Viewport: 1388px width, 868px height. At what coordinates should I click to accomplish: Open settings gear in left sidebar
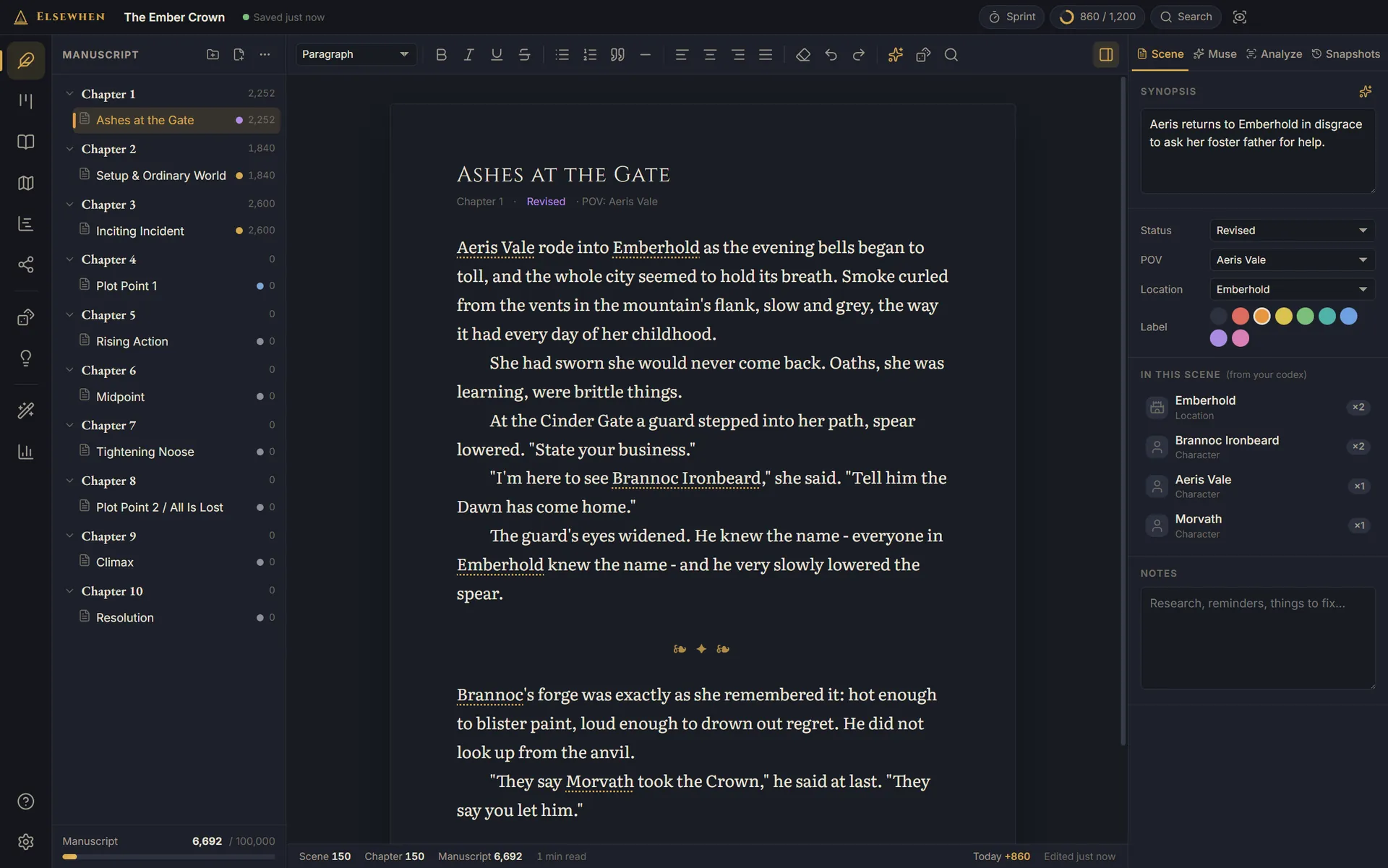coord(26,842)
